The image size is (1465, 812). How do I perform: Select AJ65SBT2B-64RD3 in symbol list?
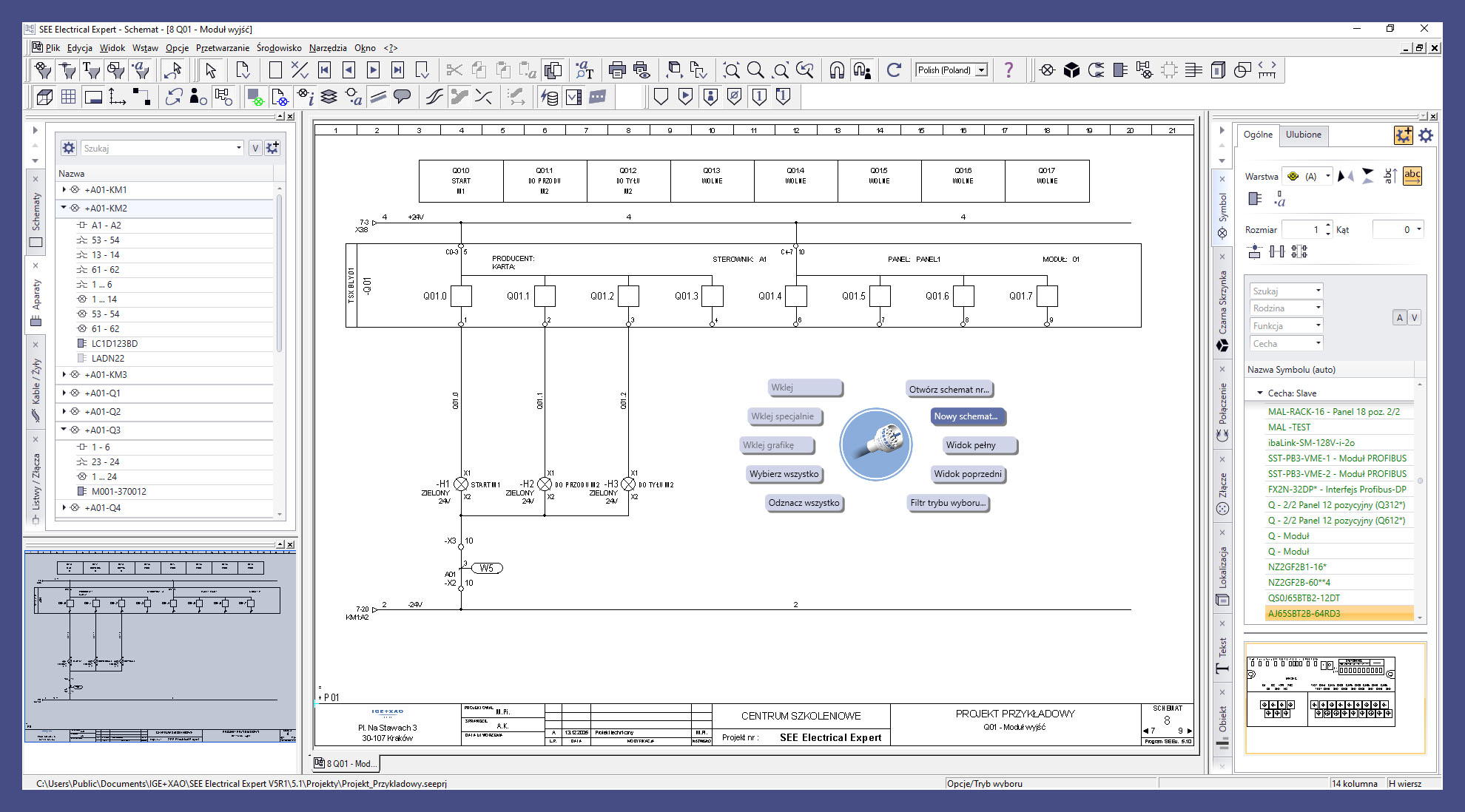coord(1339,614)
